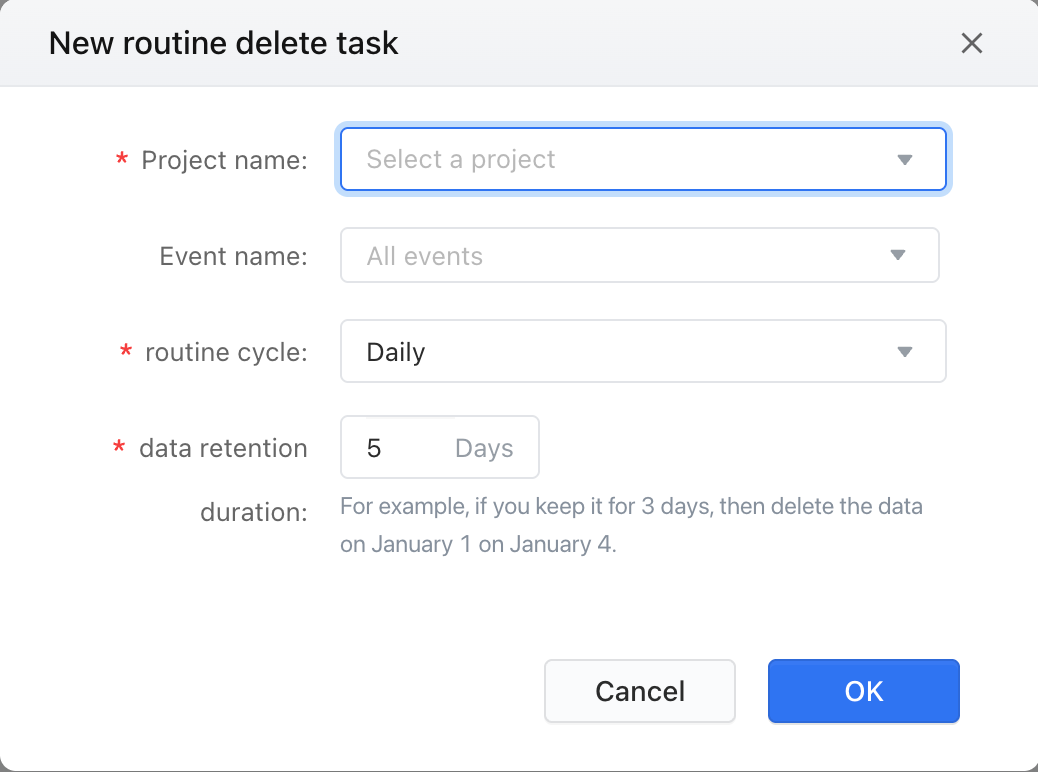The image size is (1038, 772).
Task: Open the Event name dropdown
Action: point(639,256)
